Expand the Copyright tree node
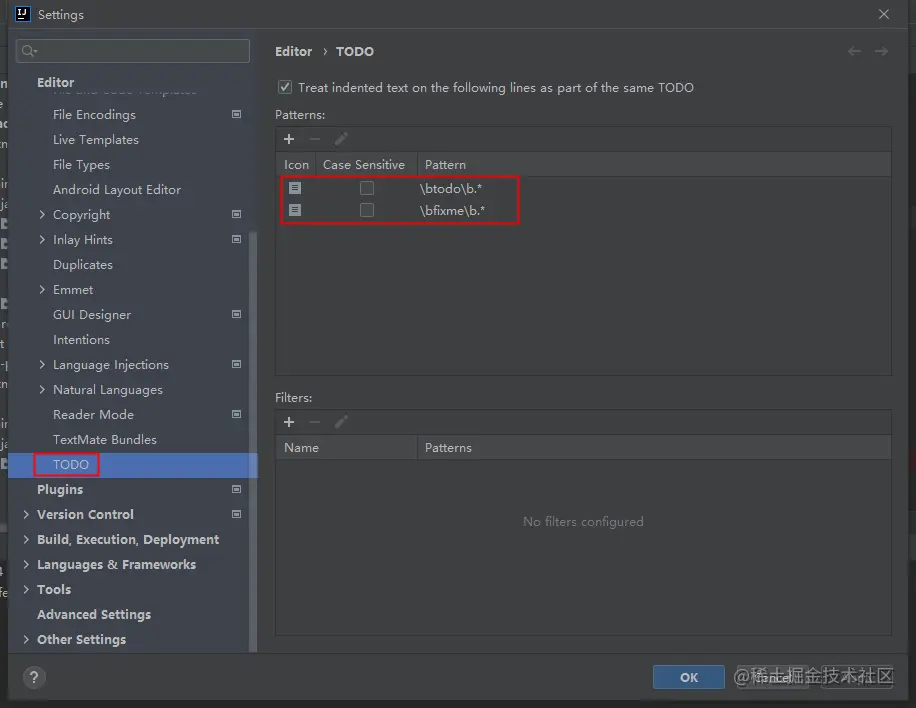Screen dimensions: 916x708 coord(42,214)
